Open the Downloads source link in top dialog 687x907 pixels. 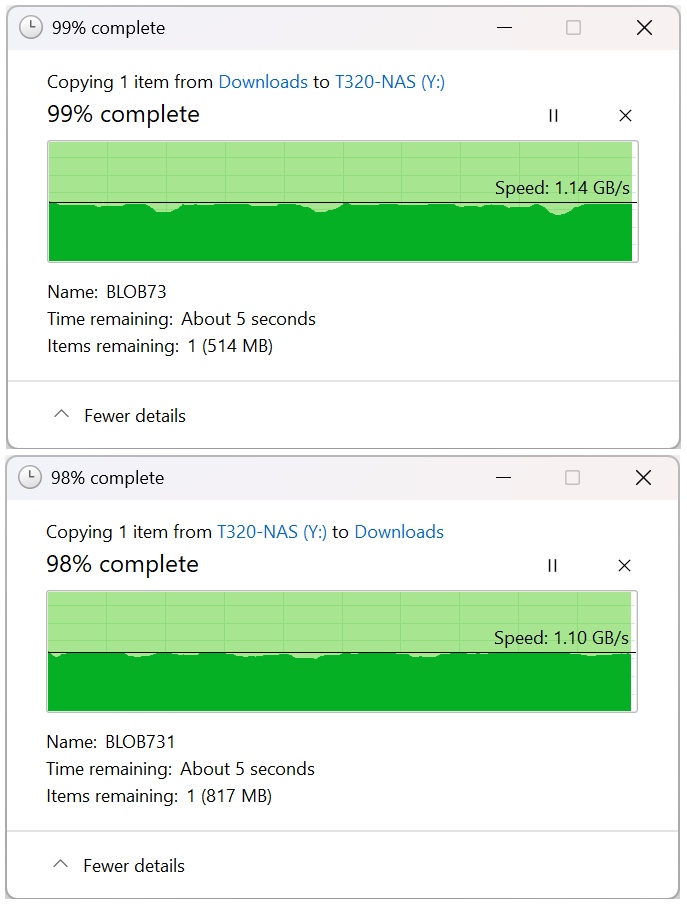click(263, 82)
